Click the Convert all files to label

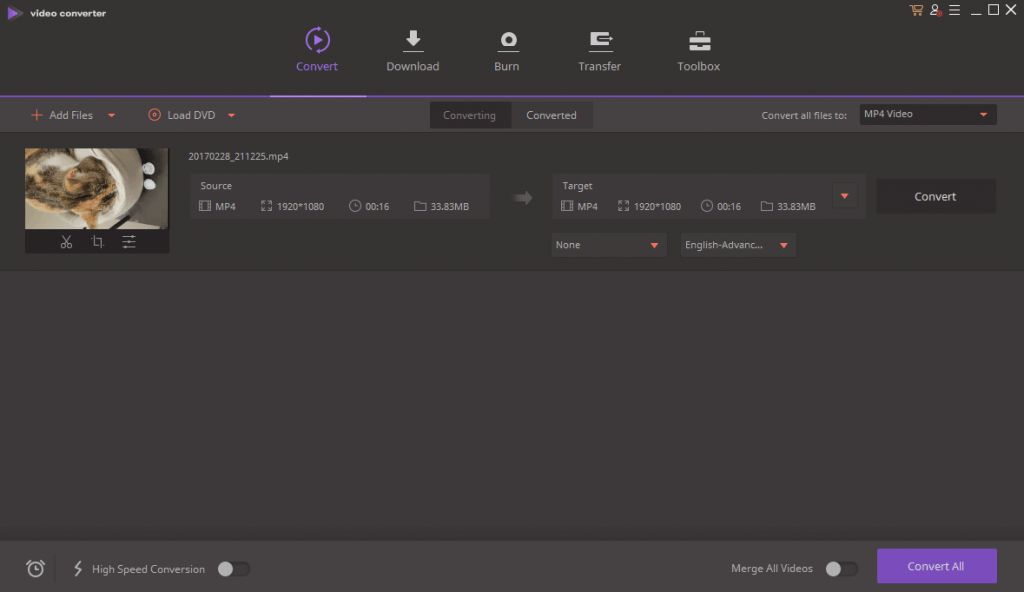804,116
